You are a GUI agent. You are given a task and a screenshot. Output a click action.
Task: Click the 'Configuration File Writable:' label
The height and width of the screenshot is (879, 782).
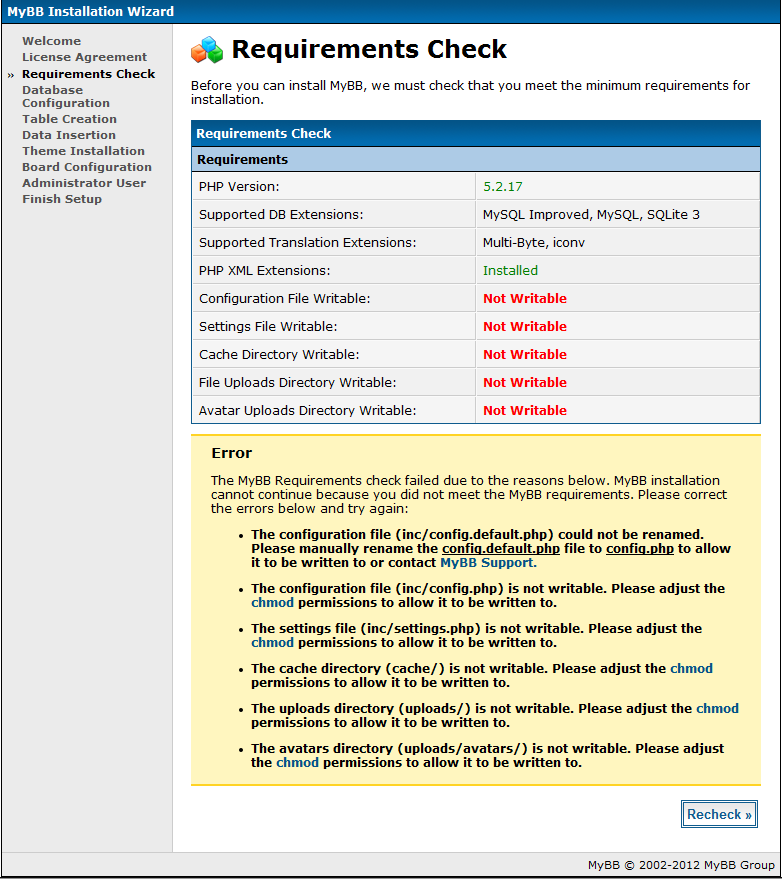(x=285, y=299)
